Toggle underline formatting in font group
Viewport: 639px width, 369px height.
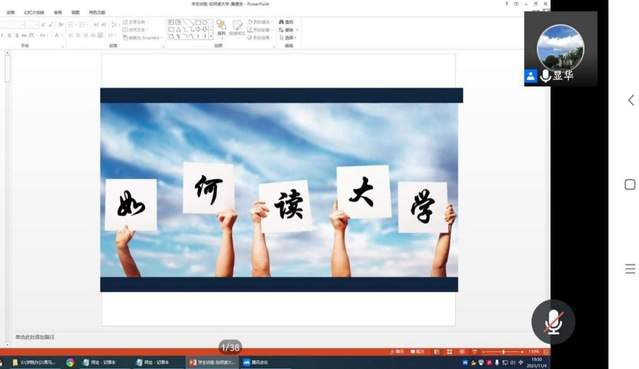9,35
